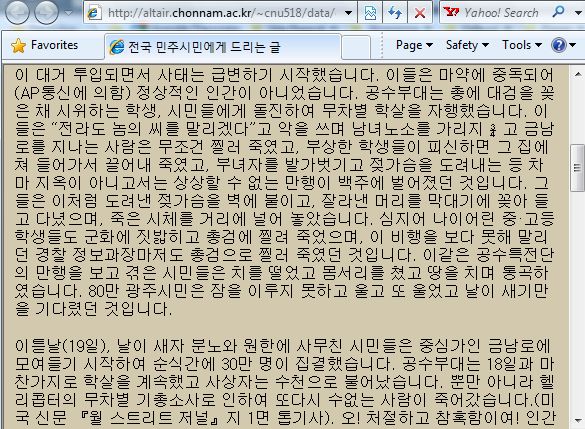The image size is (585, 429).
Task: Click the Yahoo logo in search box
Action: pos(452,12)
